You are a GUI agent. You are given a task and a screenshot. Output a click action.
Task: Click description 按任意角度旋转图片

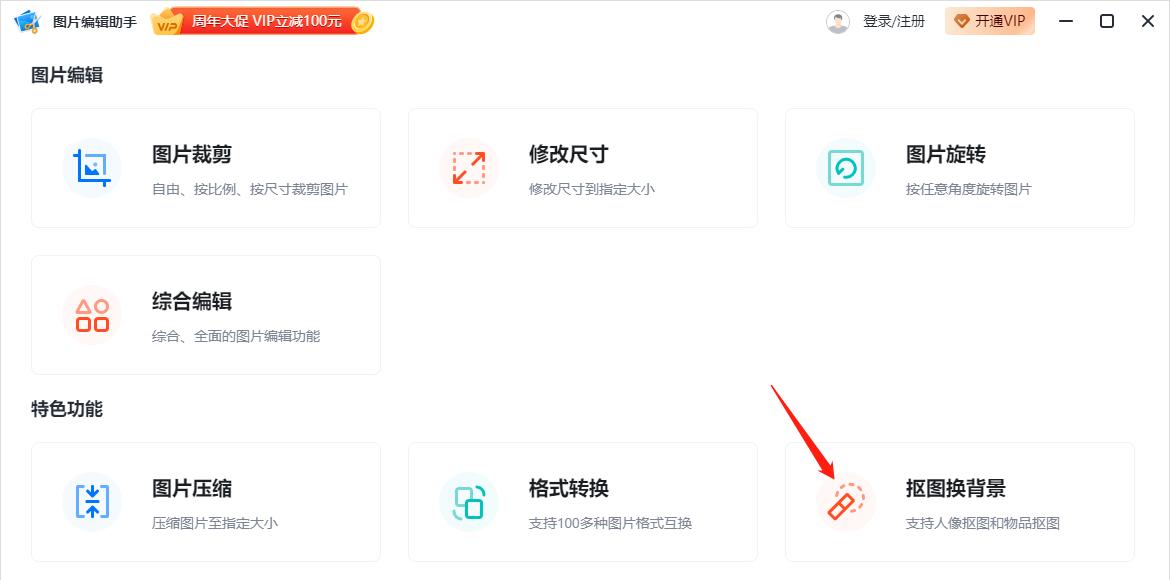(969, 190)
